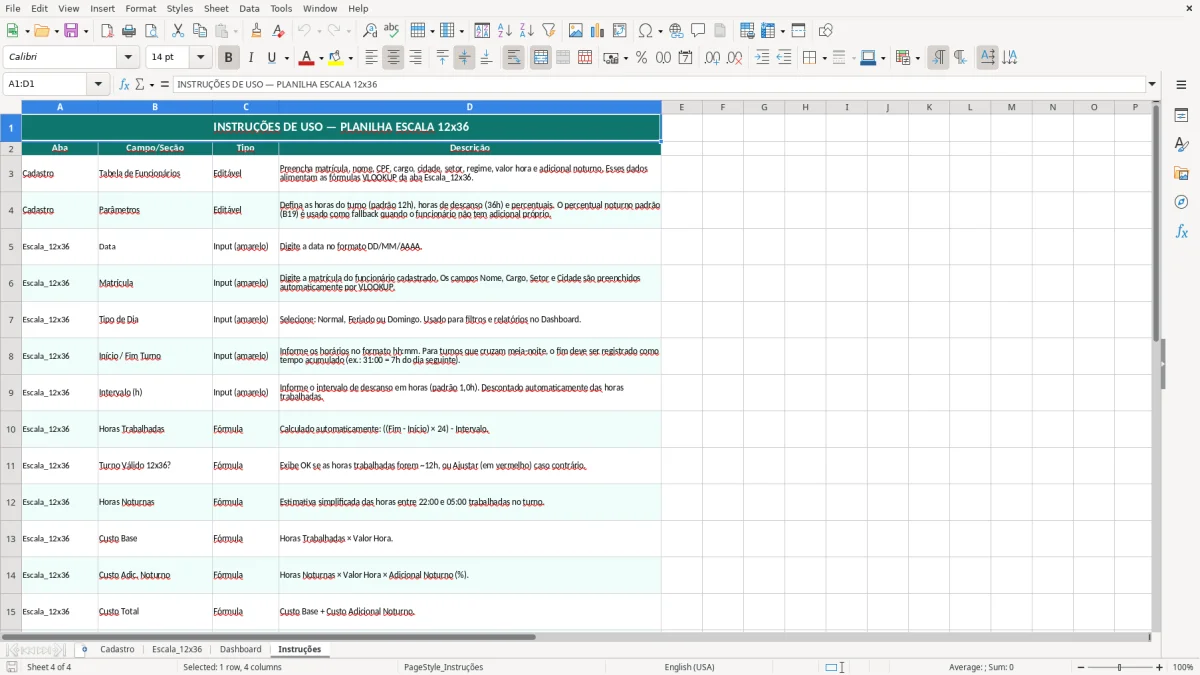The image size is (1200, 675).
Task: Sort descending Z to A
Action: [526, 31]
